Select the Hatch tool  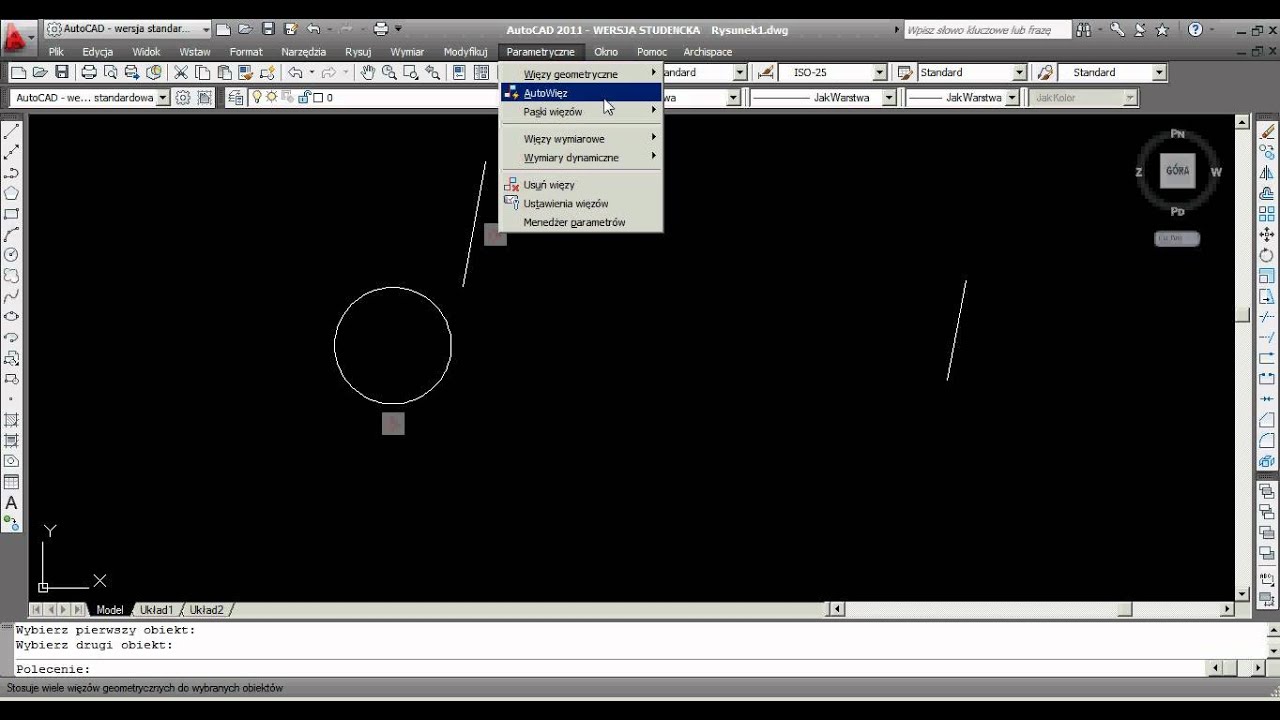click(11, 420)
